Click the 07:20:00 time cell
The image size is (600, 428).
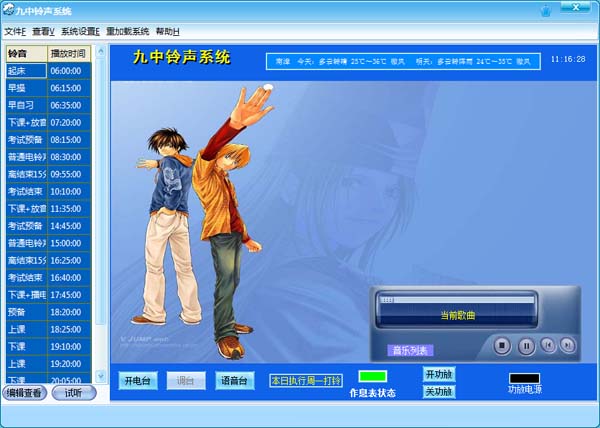pyautogui.click(x=69, y=122)
